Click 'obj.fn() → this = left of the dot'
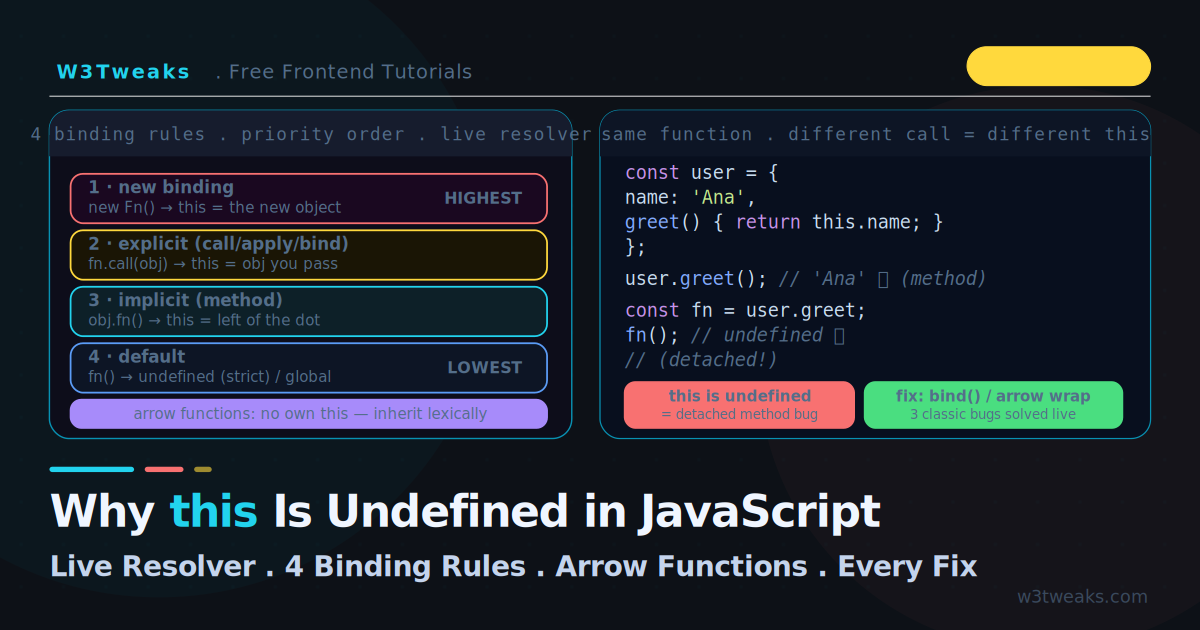 [204, 321]
